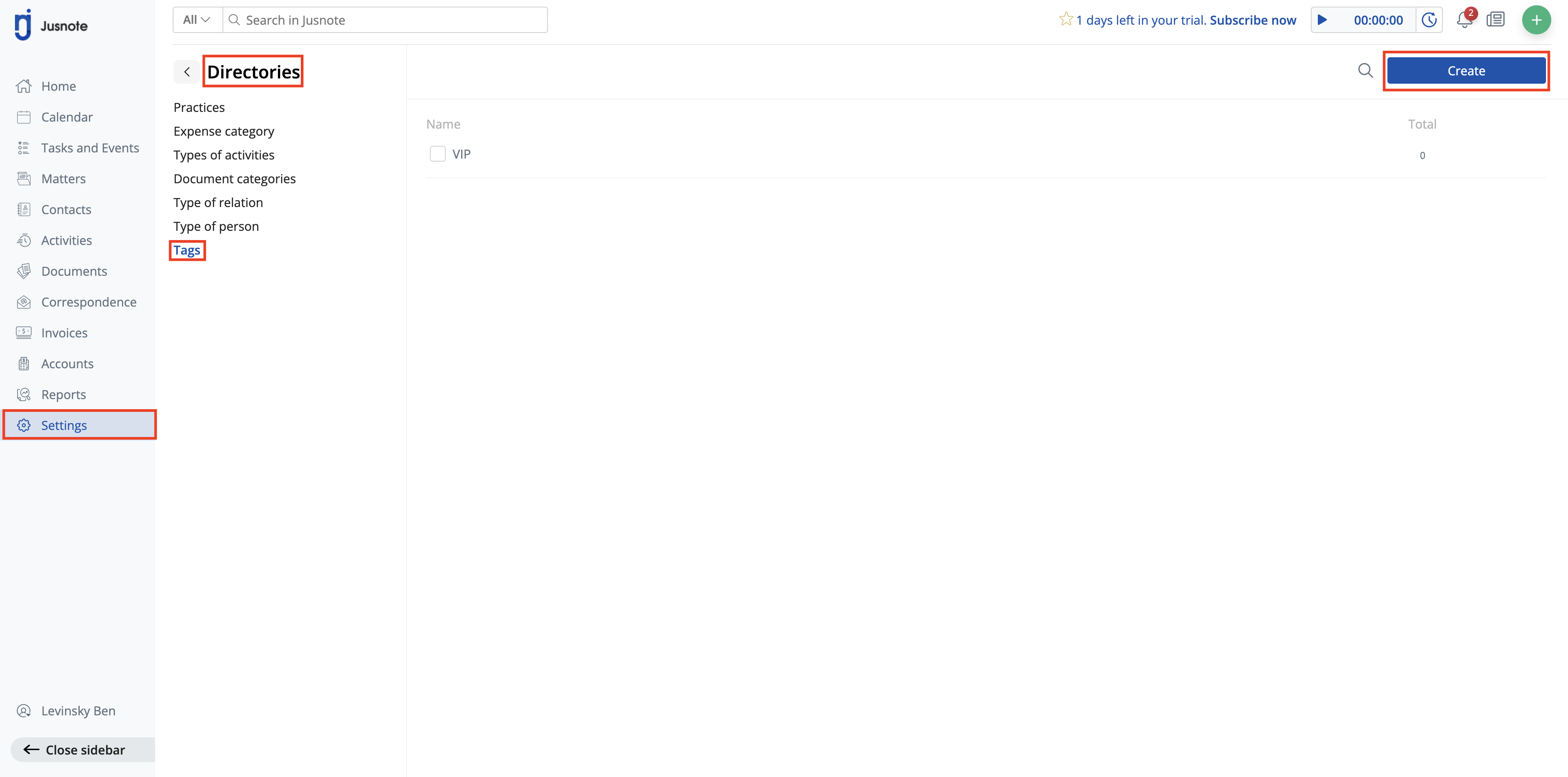Open the Matters section
Viewport: 1568px width, 777px height.
pyautogui.click(x=63, y=178)
